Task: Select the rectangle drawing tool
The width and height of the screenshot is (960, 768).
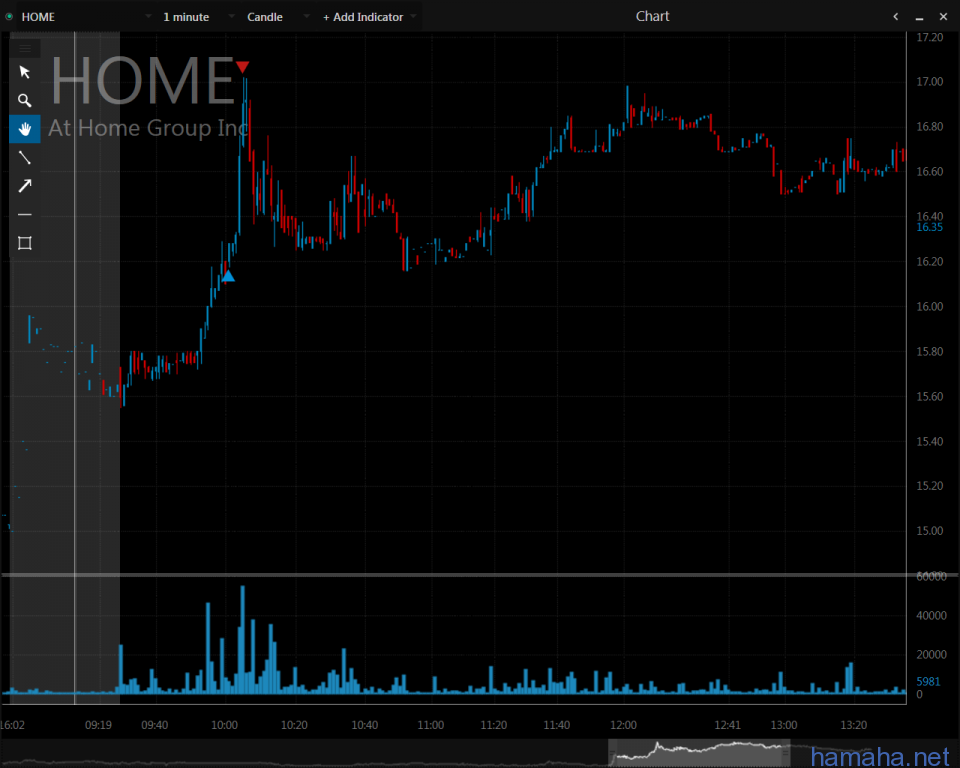Action: pos(24,243)
